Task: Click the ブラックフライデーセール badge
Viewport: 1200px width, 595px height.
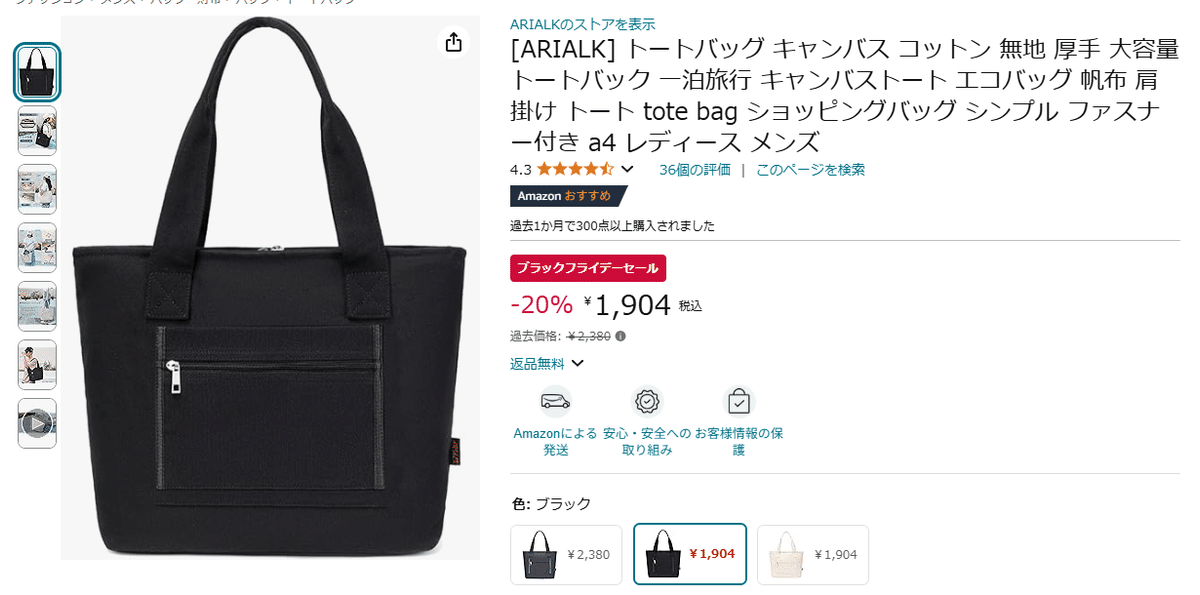Action: 588,268
